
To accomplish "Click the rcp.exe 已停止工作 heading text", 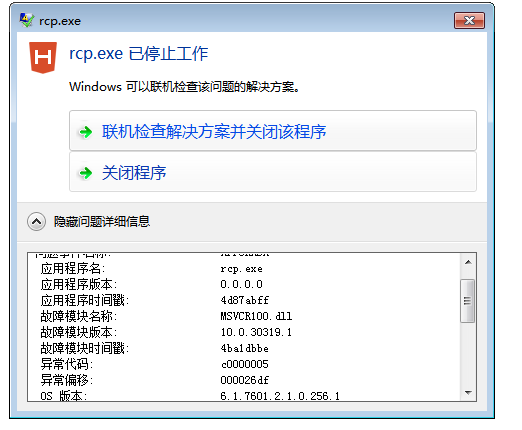I will point(139,54).
